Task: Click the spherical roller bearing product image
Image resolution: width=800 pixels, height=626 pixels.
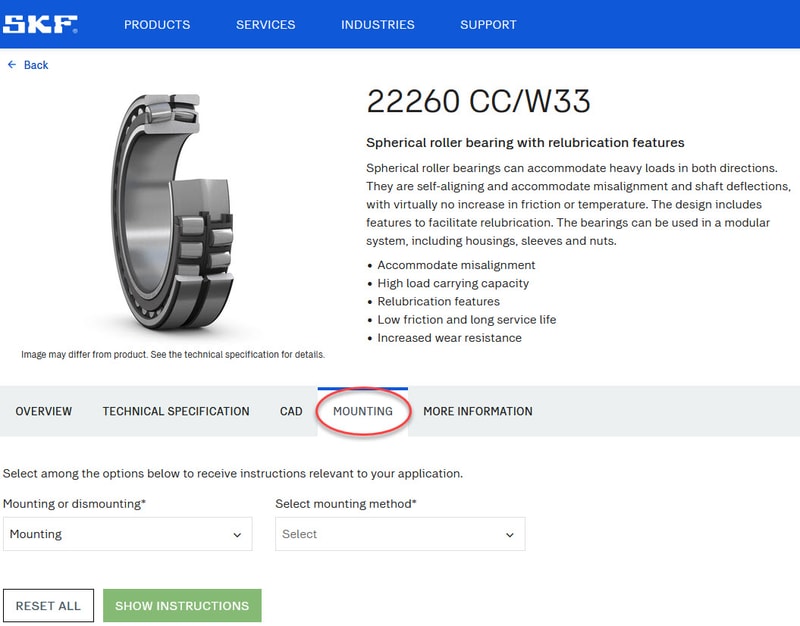Action: (x=174, y=215)
